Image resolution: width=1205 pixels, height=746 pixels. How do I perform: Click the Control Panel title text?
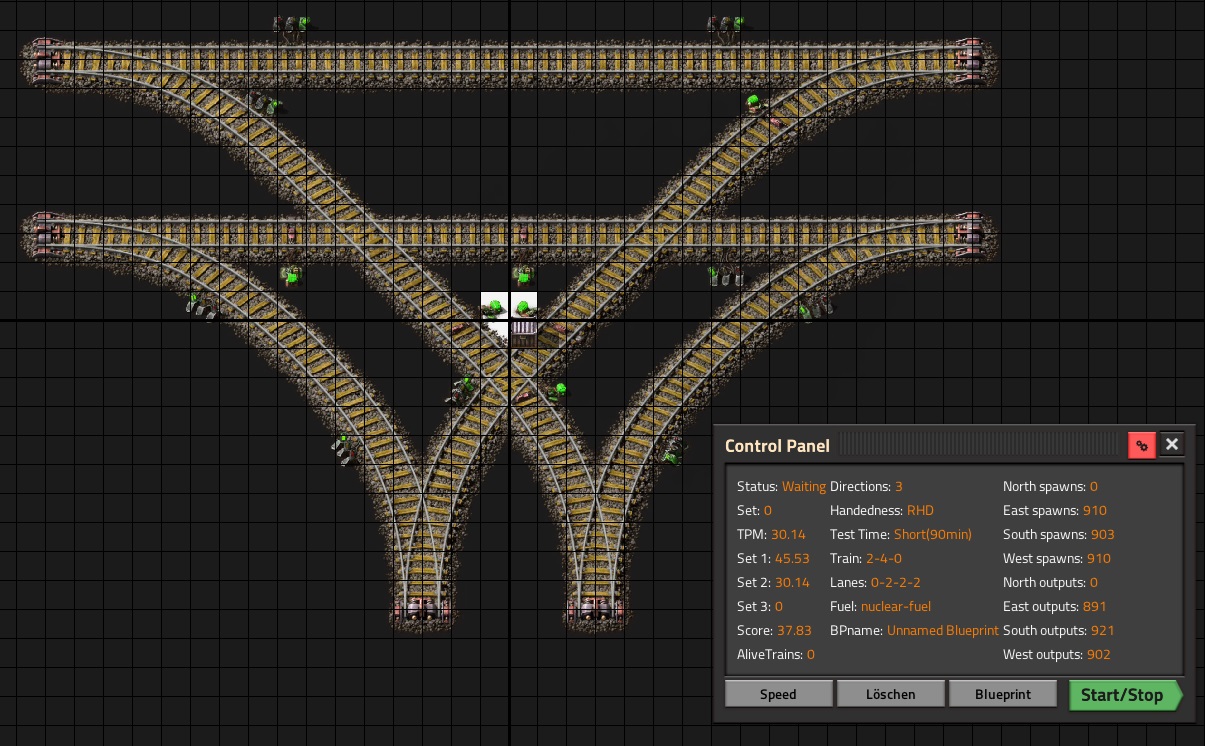click(777, 446)
